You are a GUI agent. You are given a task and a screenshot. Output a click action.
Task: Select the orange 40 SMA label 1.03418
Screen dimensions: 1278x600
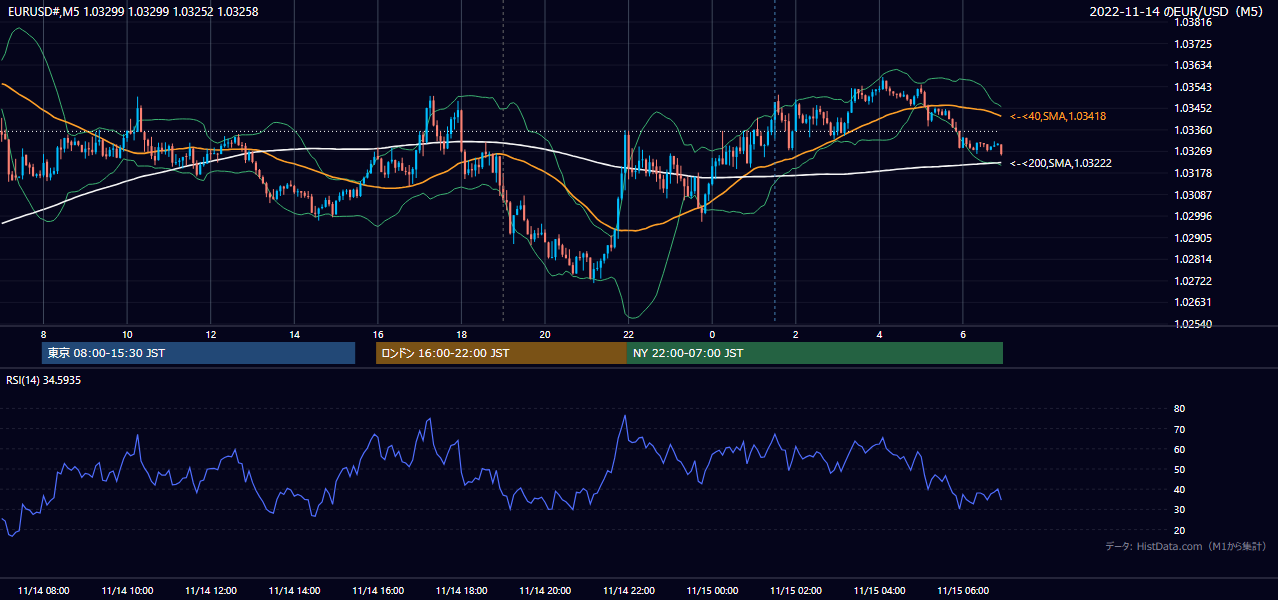(x=1058, y=116)
